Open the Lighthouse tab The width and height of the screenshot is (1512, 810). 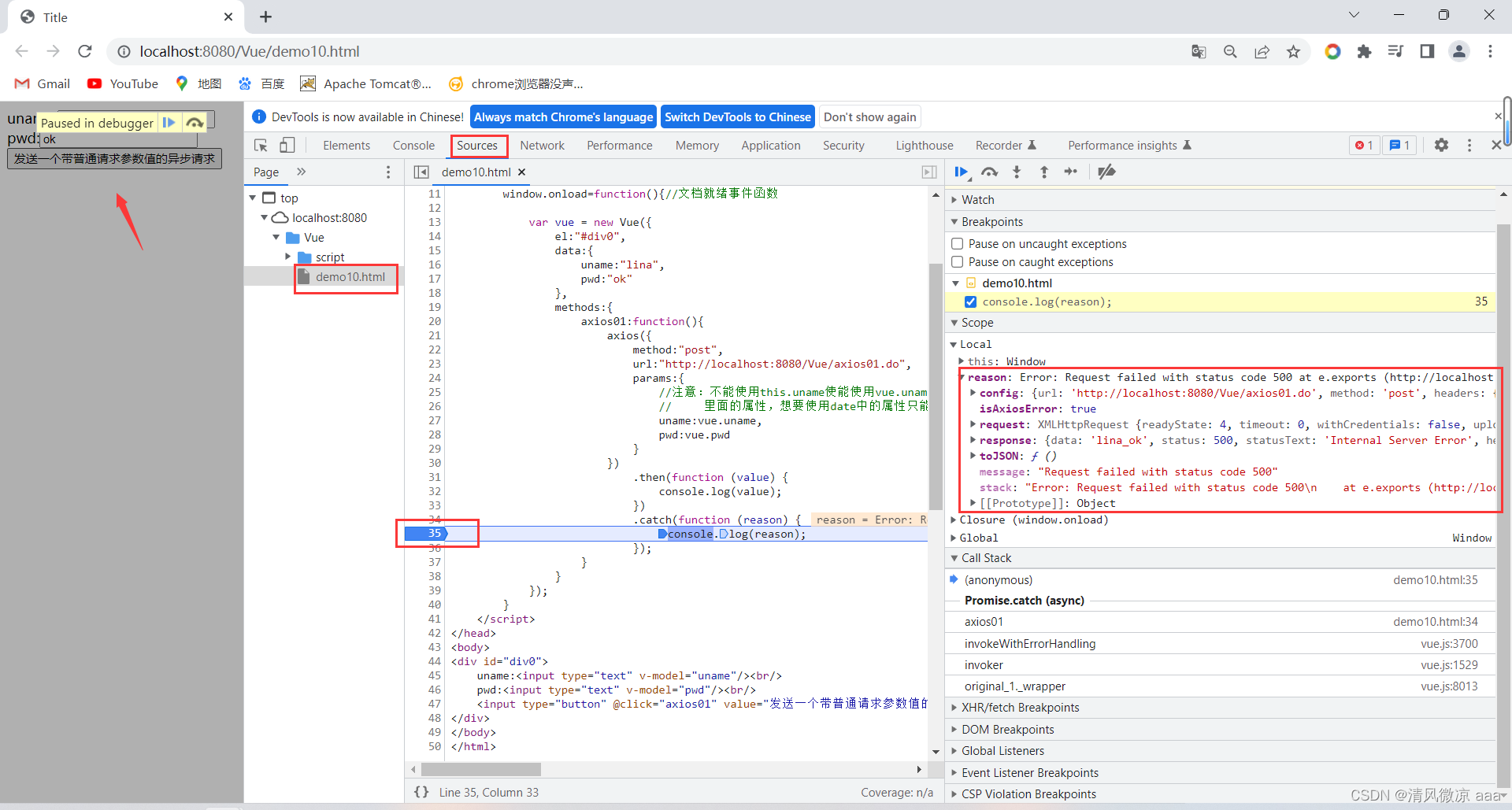(x=925, y=146)
